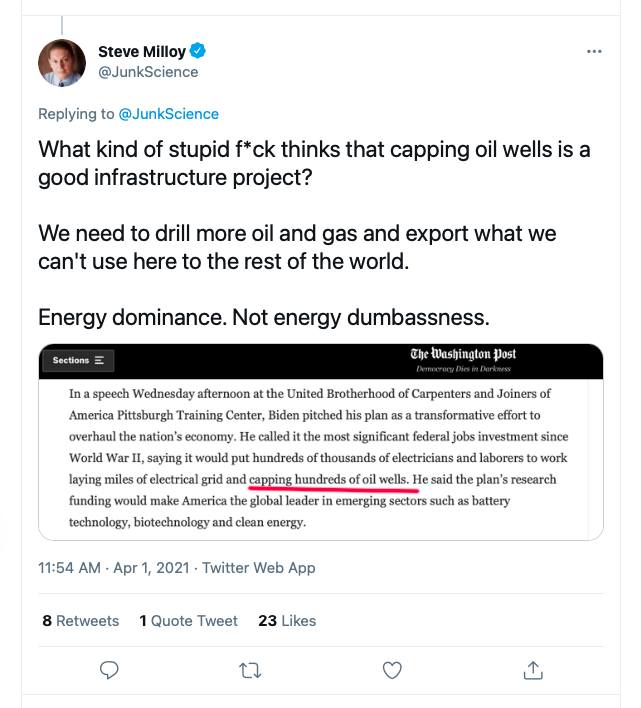The height and width of the screenshot is (708, 641).
Task: Click The Washington Post logo in the image
Action: [x=462, y=356]
